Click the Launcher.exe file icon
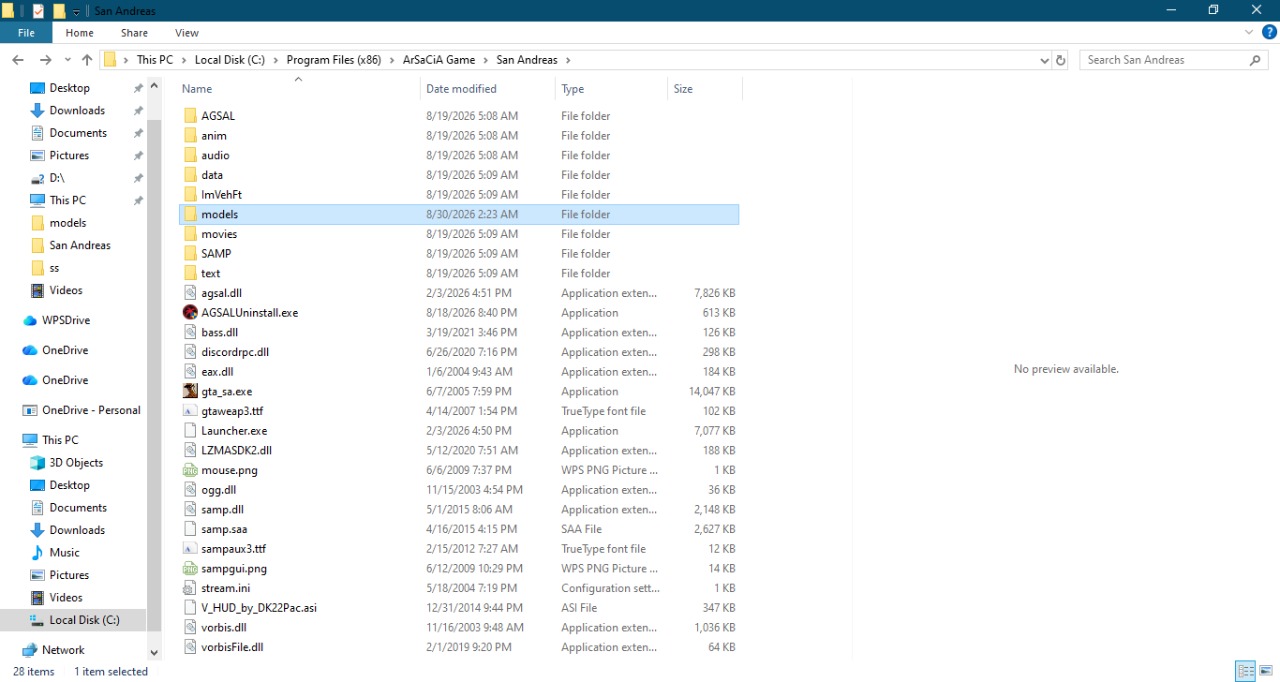The image size is (1280, 682). (191, 430)
